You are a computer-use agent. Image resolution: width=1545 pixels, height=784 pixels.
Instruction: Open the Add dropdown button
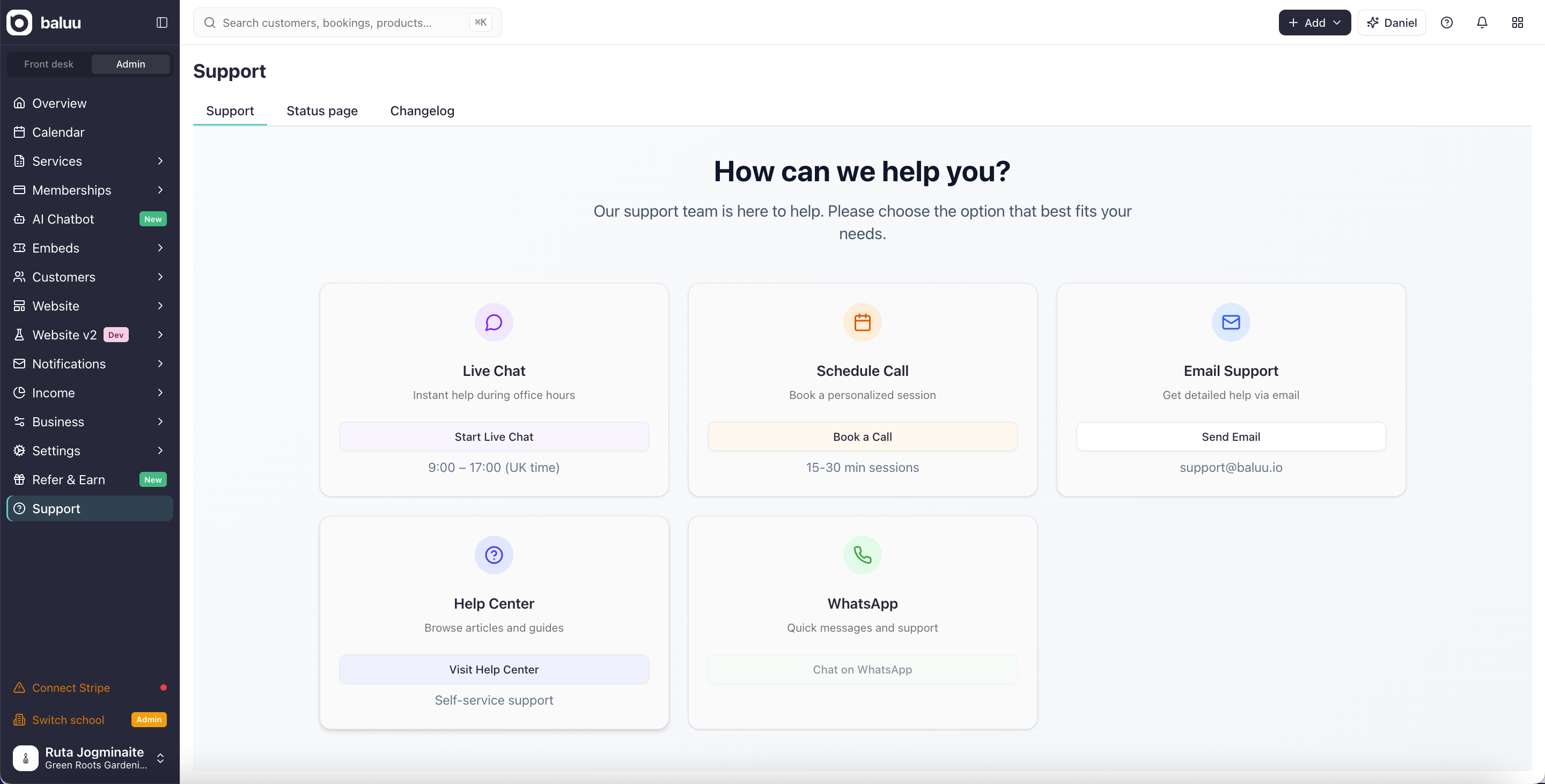[x=1315, y=23]
